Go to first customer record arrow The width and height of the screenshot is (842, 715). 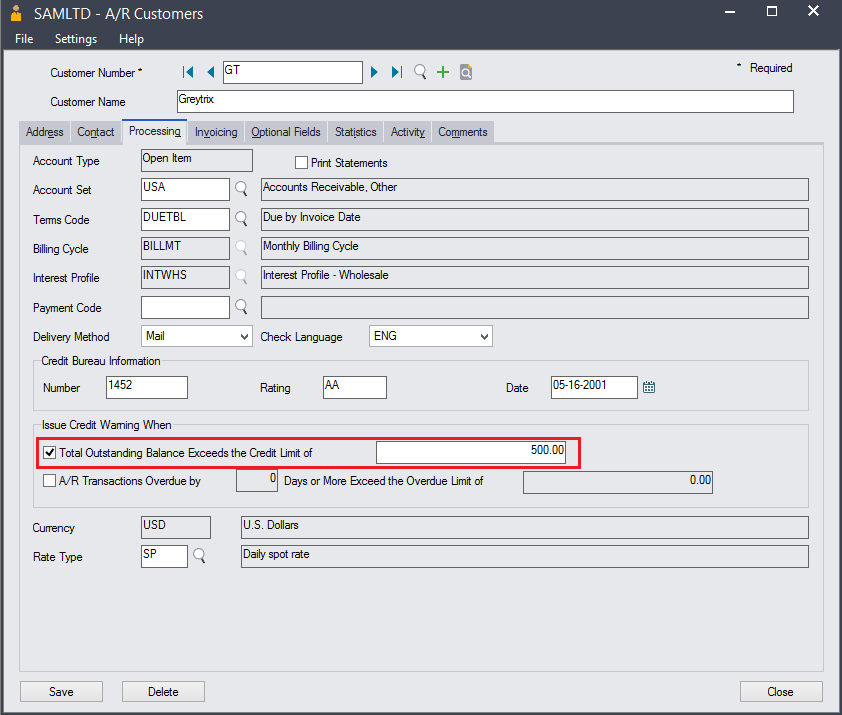click(x=188, y=72)
